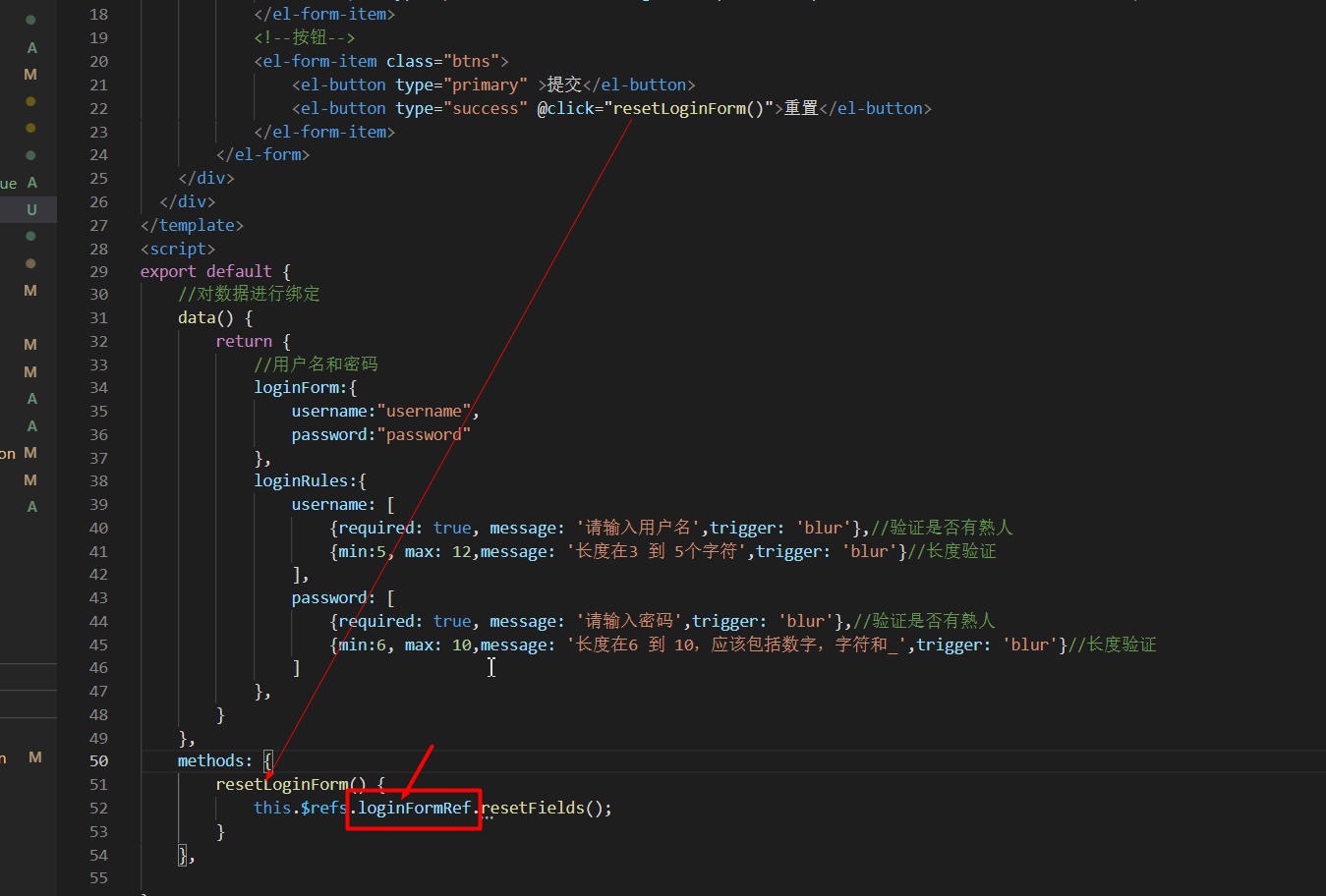
Task: Click the loginRules:{ property
Action: pos(310,480)
